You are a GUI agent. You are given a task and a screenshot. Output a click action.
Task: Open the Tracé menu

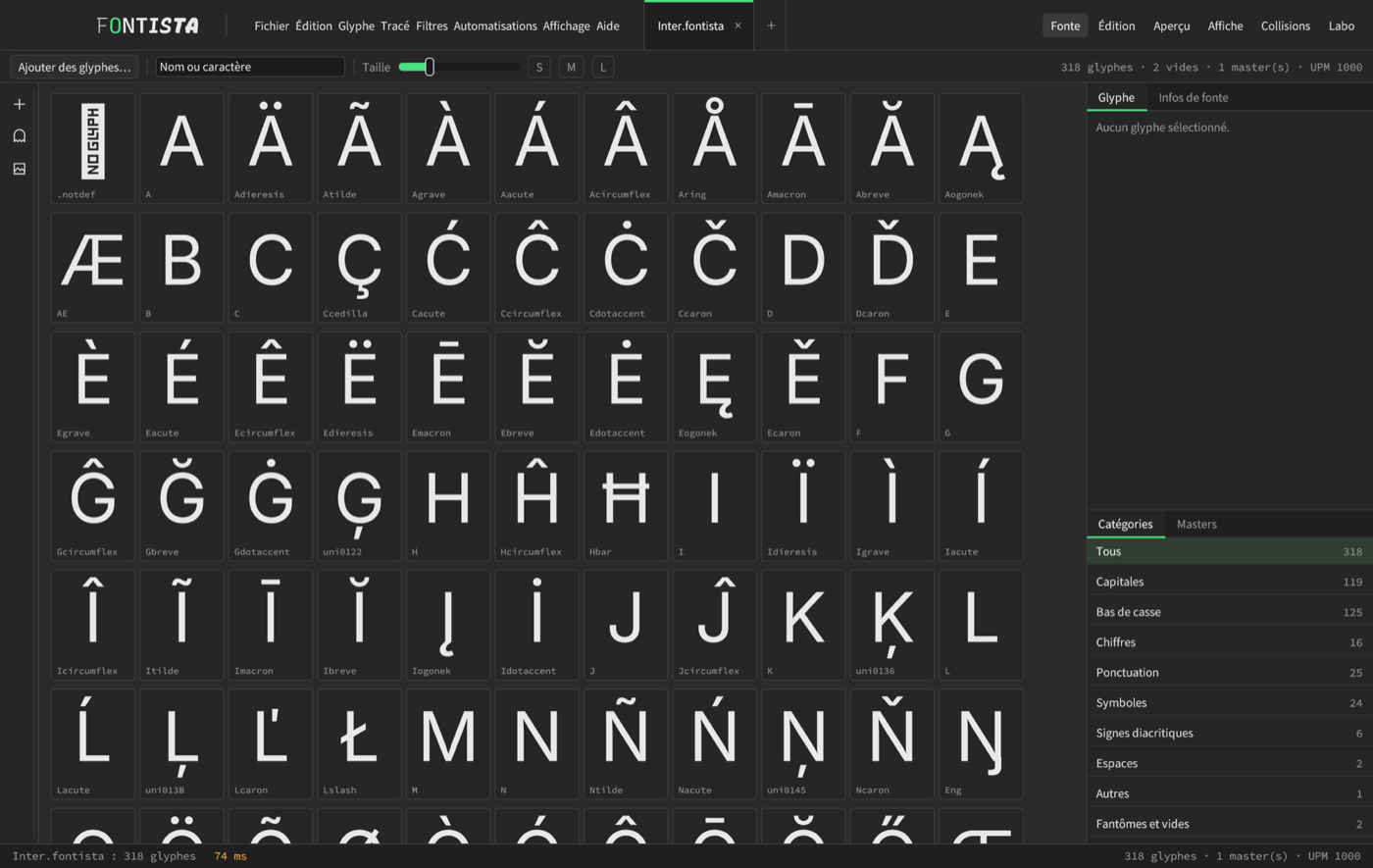point(395,26)
